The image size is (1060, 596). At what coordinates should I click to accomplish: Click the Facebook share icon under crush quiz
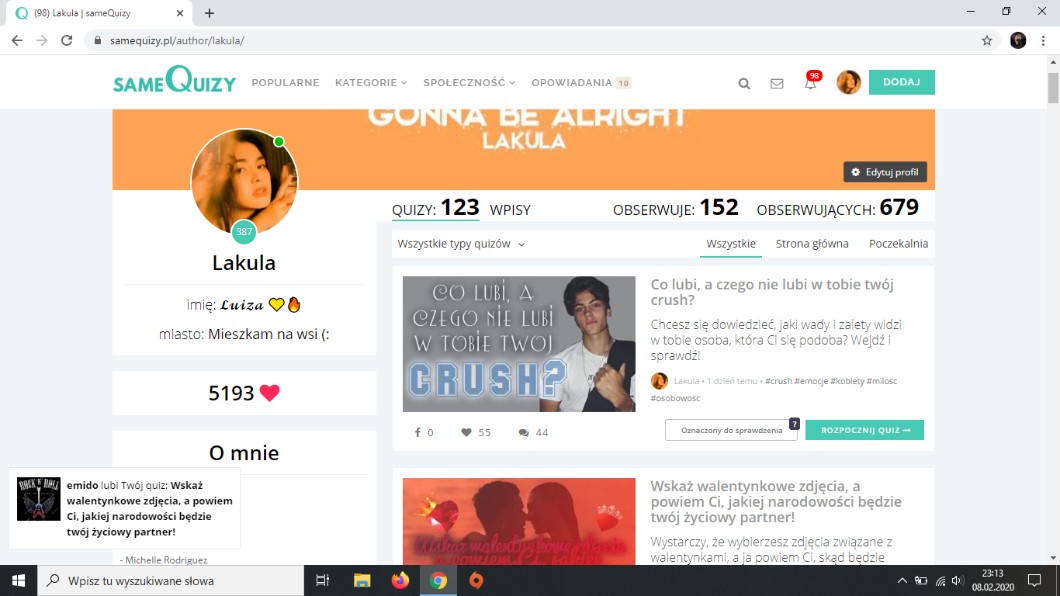[417, 432]
